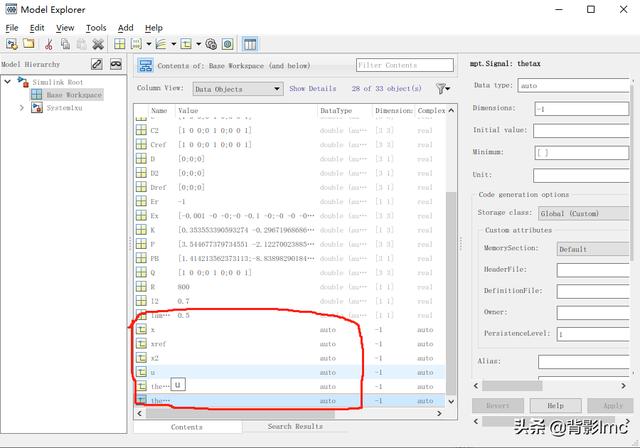The height and width of the screenshot is (448, 640).
Task: Click the gears configuration toolbar icon
Action: 211,44
